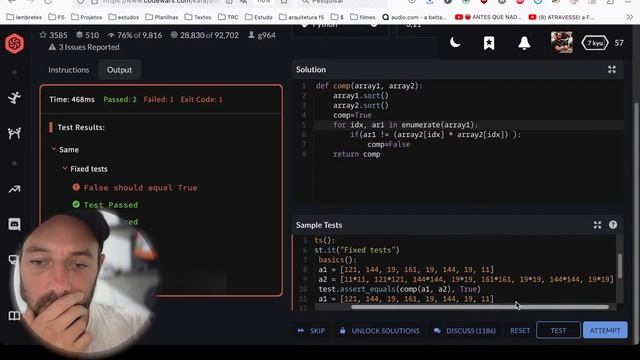
Task: Open the leaderboard trending arrow icon
Action: click(x=15, y=189)
